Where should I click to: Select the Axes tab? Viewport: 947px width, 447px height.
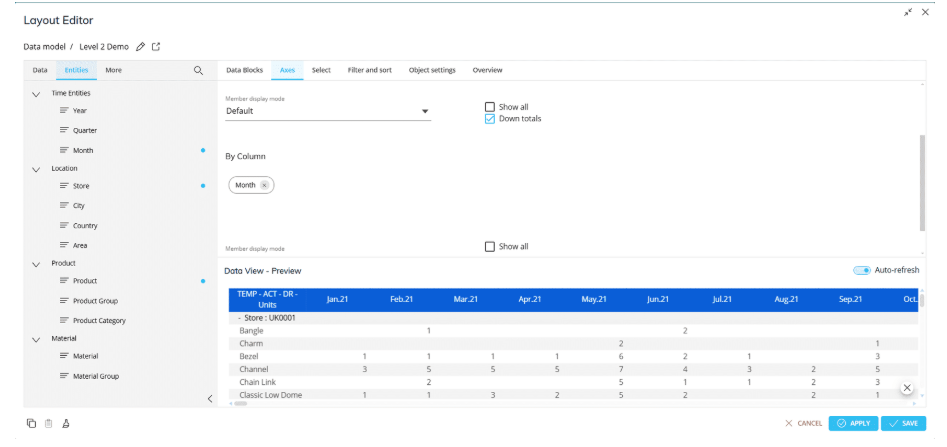coord(287,70)
